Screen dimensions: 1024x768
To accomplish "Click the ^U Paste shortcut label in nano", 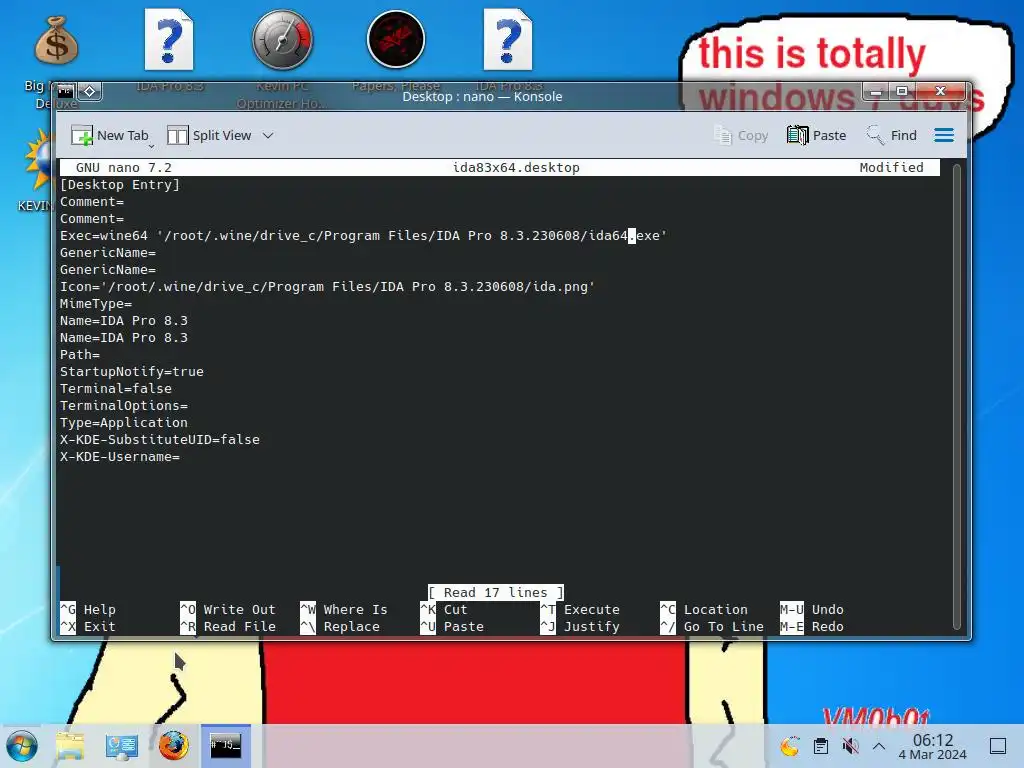I will click(452, 626).
